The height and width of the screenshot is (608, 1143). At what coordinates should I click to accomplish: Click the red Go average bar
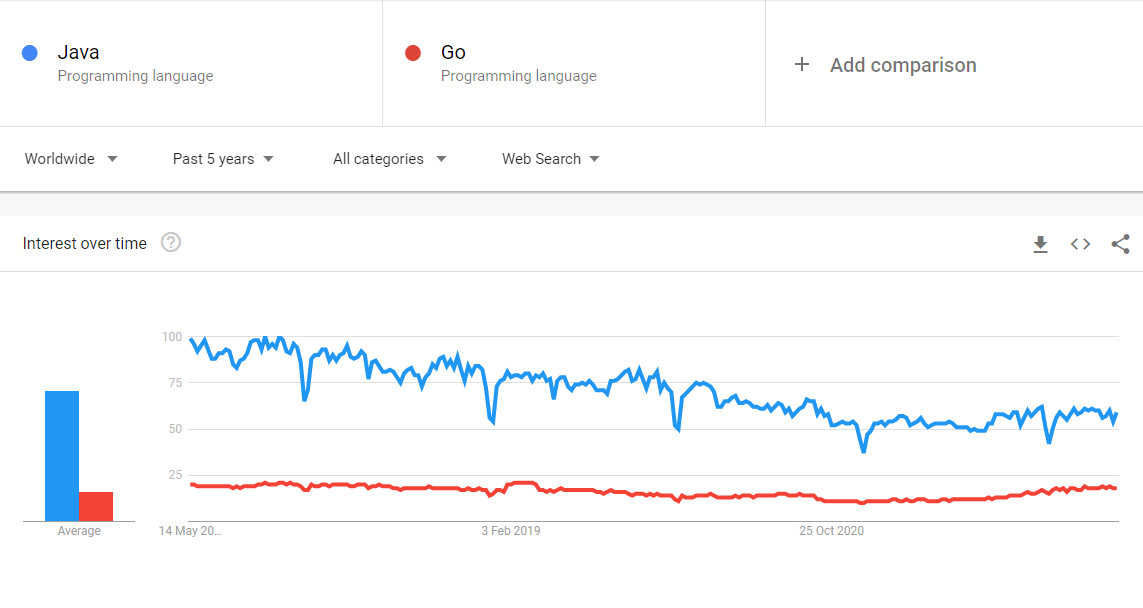pyautogui.click(x=95, y=507)
